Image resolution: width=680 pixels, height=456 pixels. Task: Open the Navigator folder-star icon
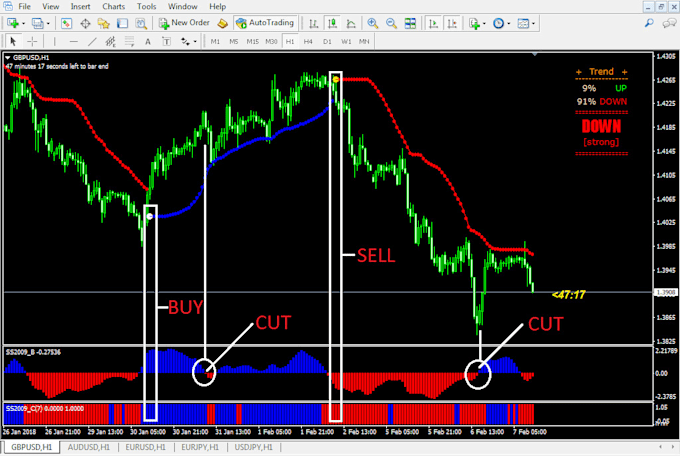pyautogui.click(x=104, y=23)
